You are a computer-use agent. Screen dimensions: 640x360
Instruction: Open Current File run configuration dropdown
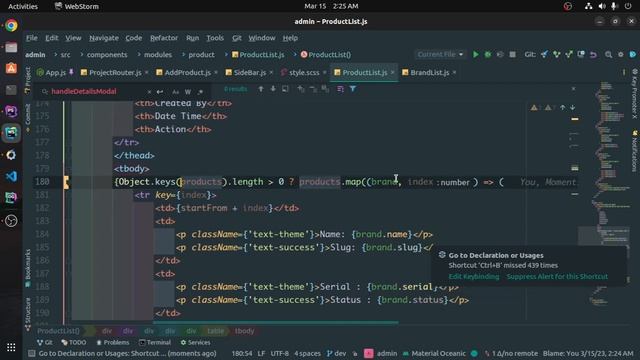tap(440, 54)
